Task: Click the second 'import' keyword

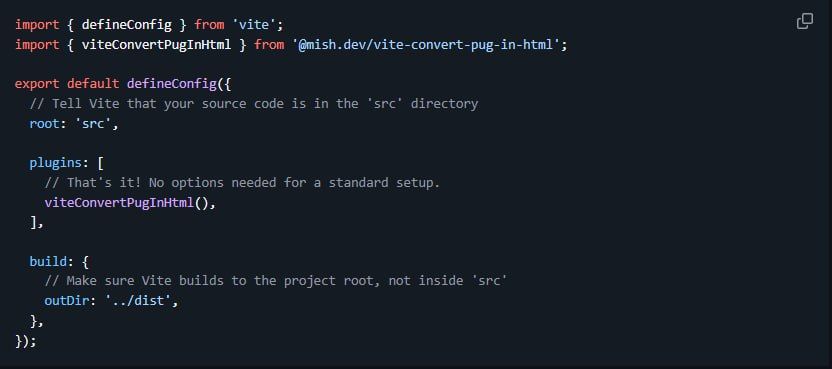Action: coord(37,45)
